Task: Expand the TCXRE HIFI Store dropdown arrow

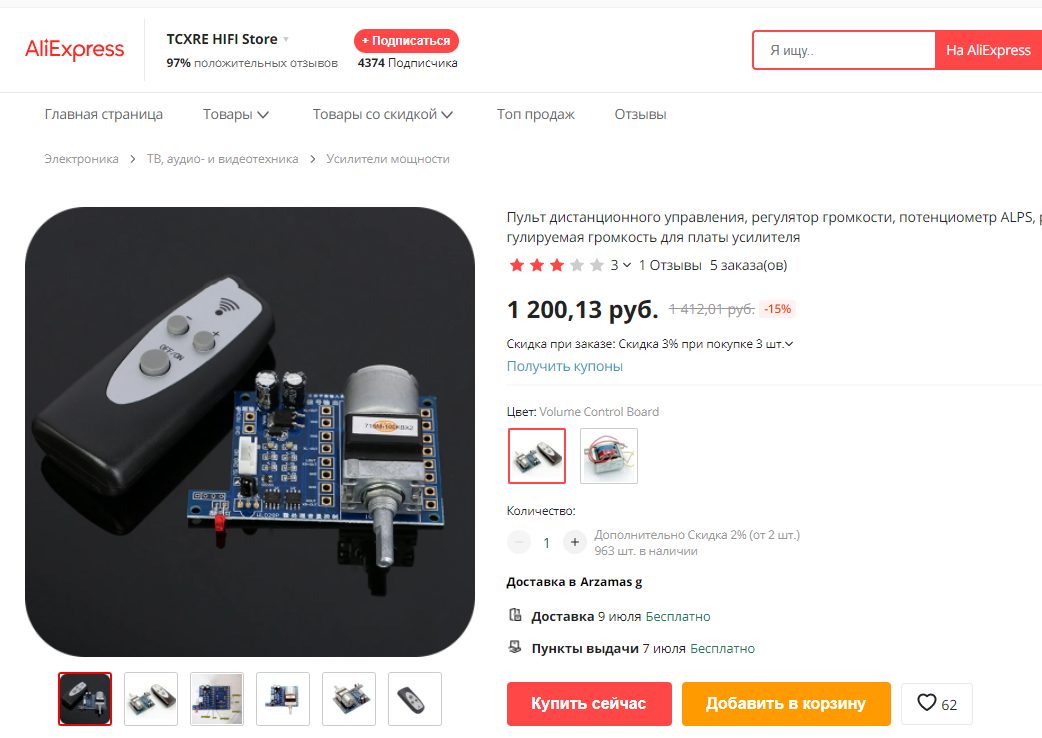Action: point(286,39)
